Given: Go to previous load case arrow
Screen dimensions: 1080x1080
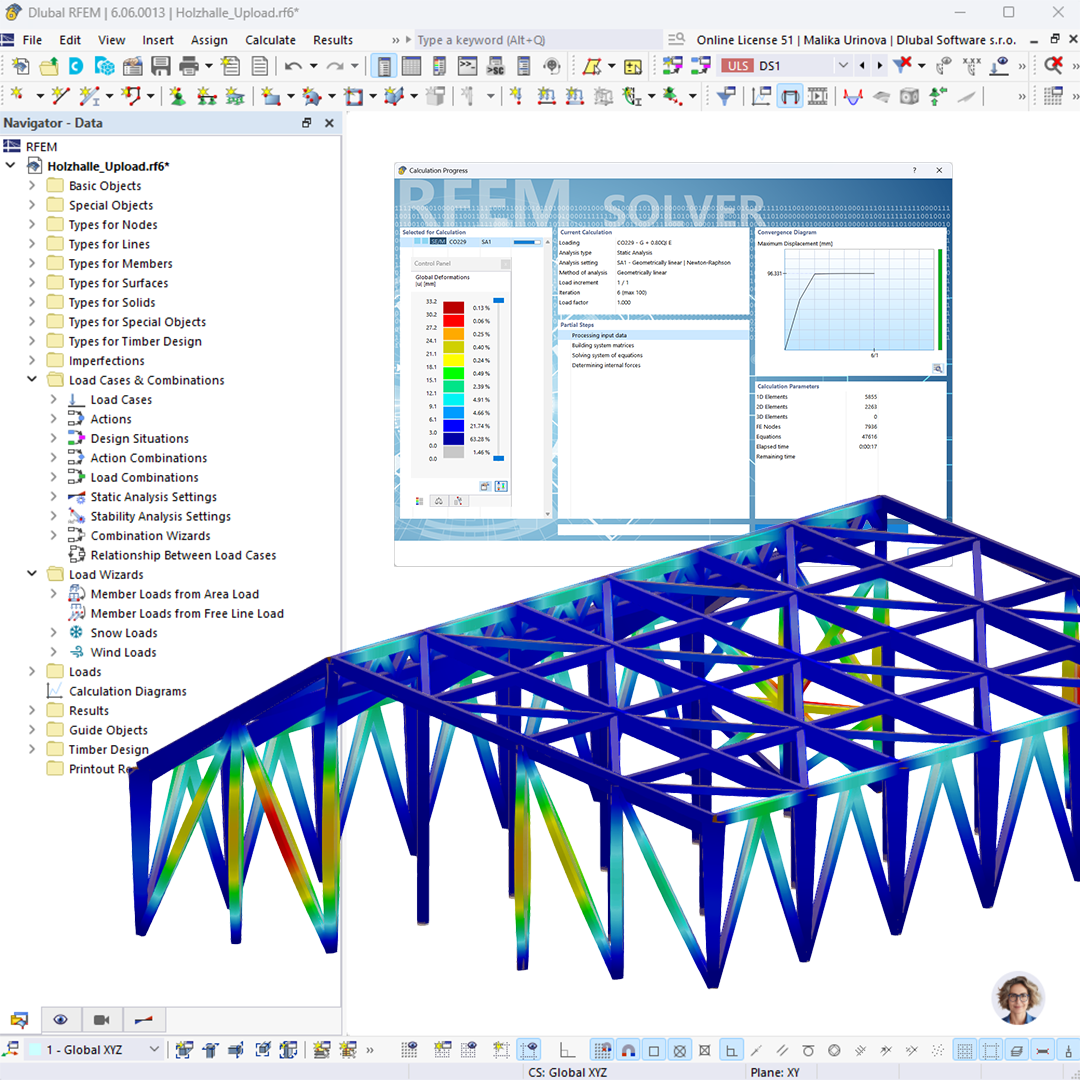Looking at the screenshot, I should pyautogui.click(x=862, y=66).
